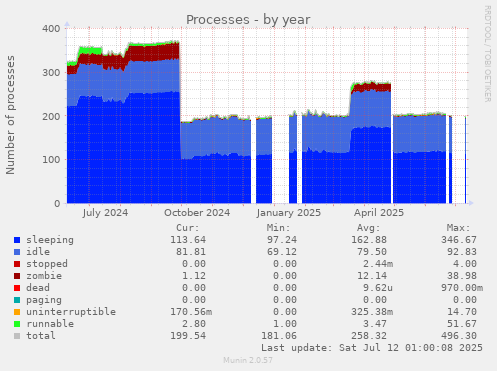Click the 'July 2024' axis label
Image resolution: width=497 pixels, height=371 pixels.
coord(105,213)
